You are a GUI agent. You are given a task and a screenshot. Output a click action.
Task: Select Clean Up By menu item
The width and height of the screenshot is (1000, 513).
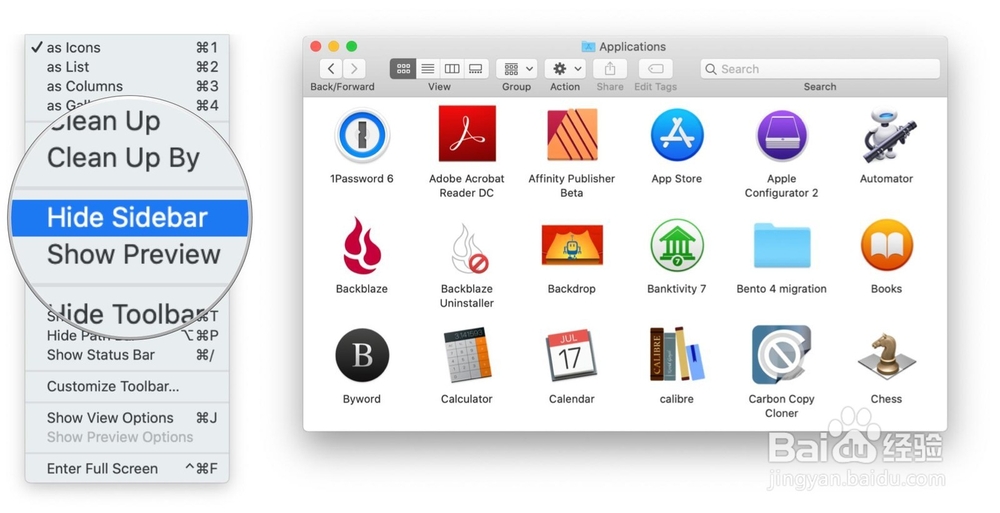tap(123, 158)
